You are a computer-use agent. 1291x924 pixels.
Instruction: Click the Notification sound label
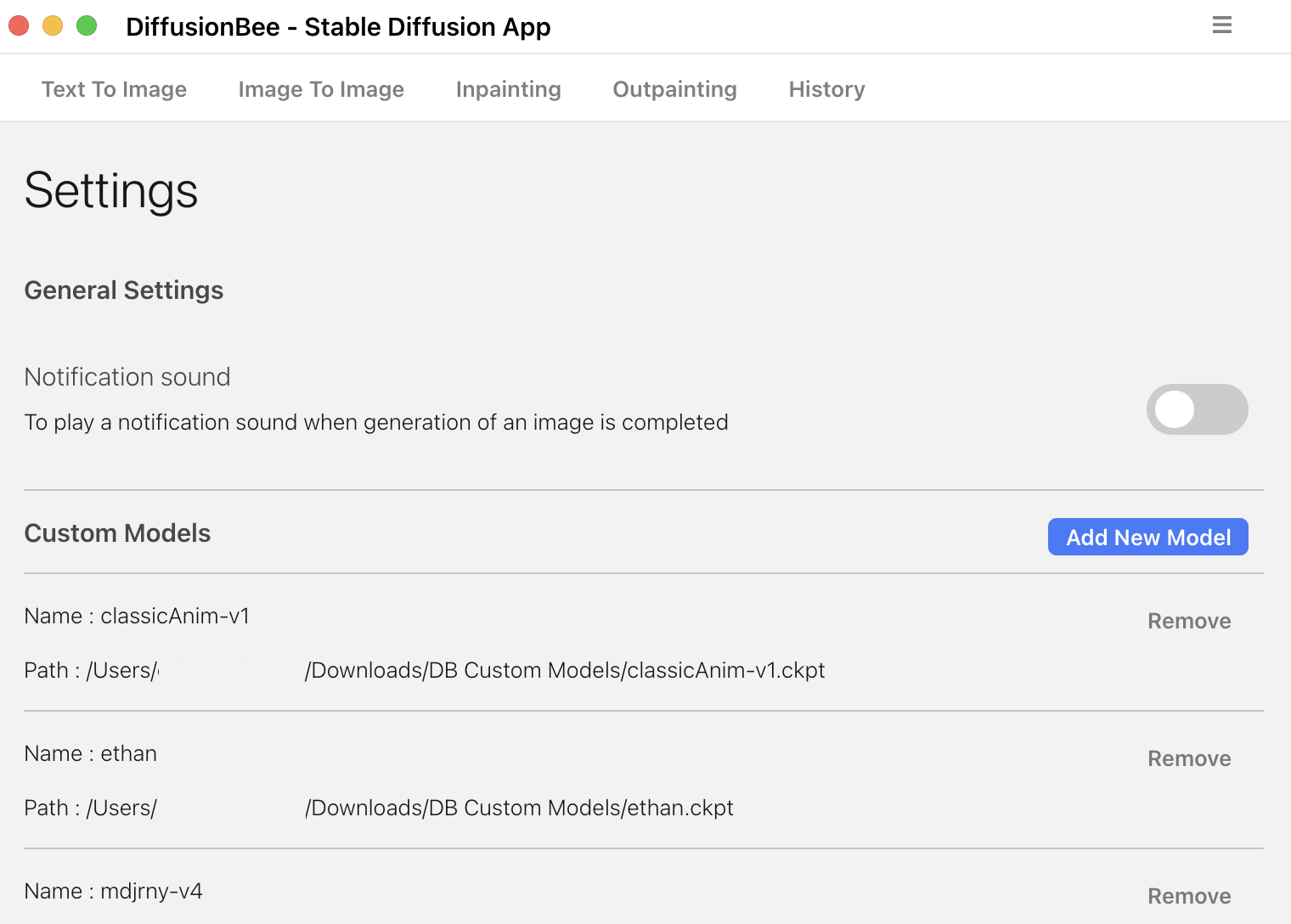[x=127, y=376]
